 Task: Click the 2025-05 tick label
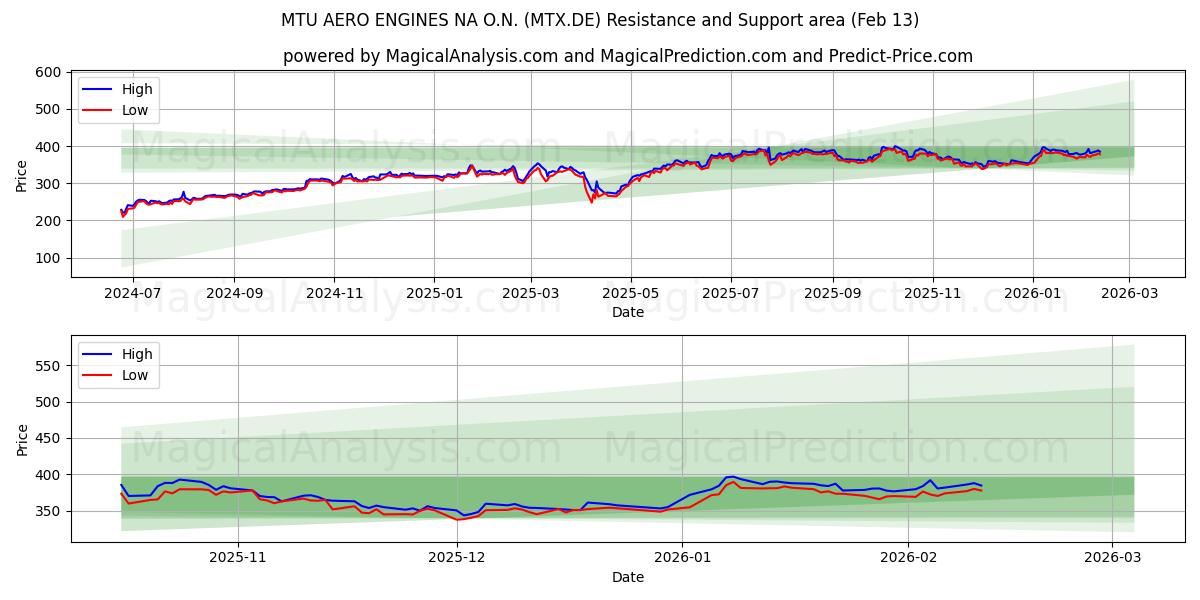pos(631,295)
